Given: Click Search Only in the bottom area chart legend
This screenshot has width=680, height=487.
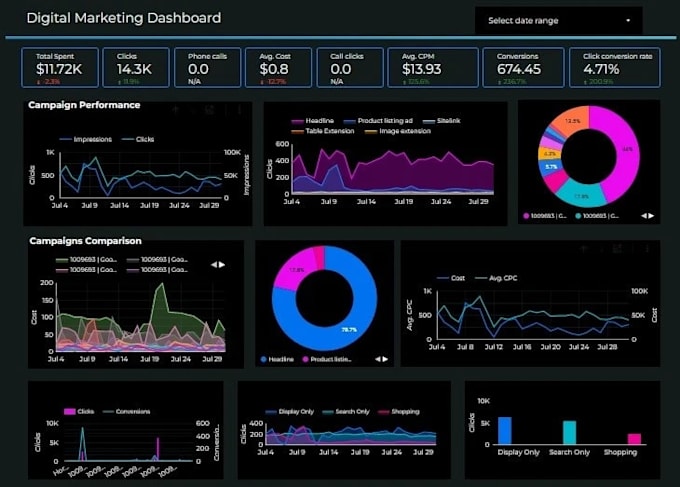Looking at the screenshot, I should 346,412.
